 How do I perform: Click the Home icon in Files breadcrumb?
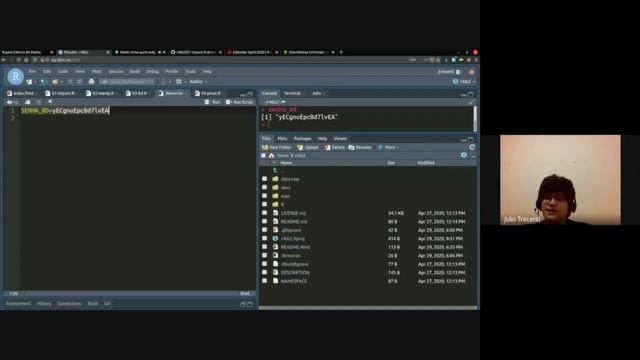[x=271, y=156]
